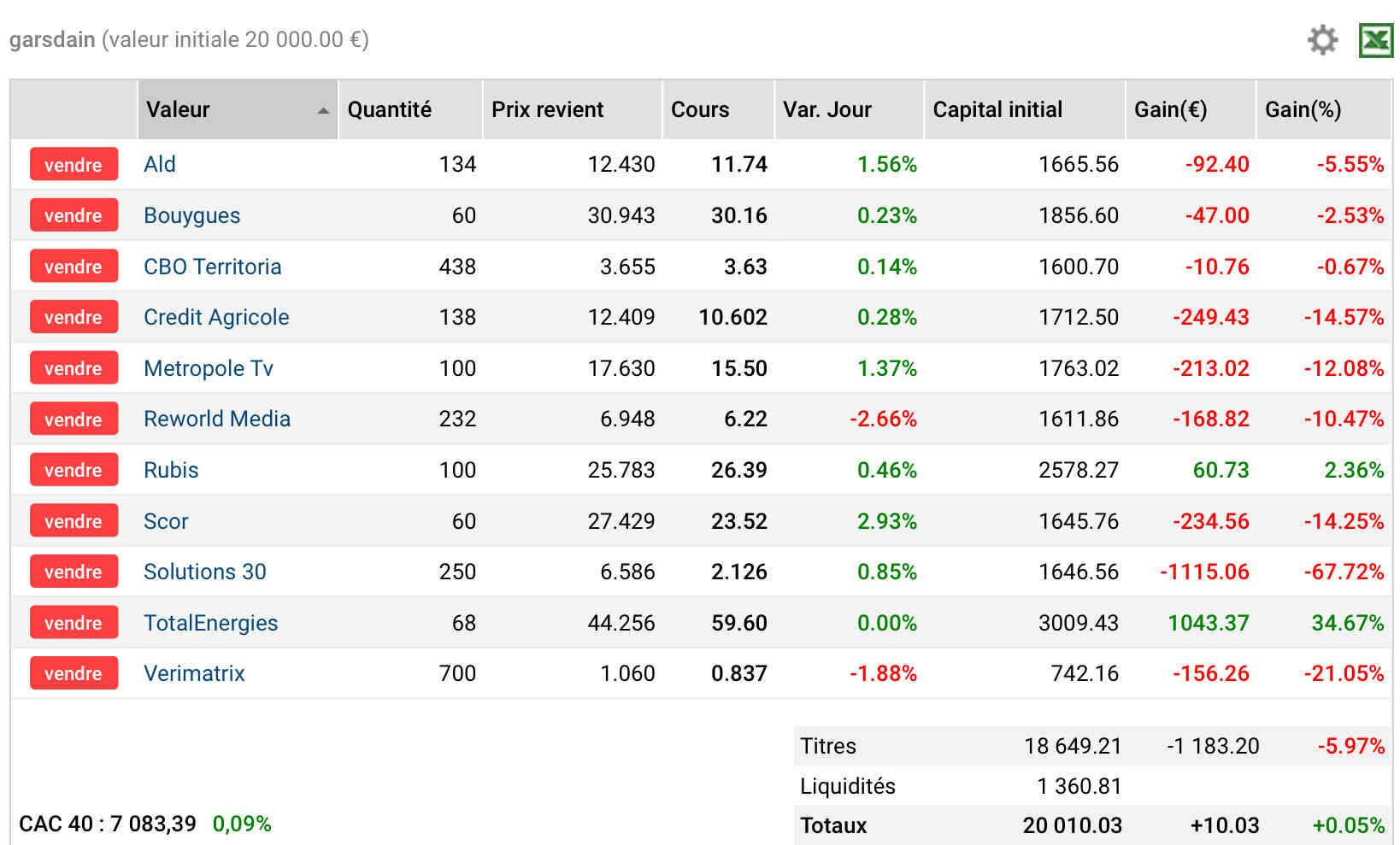
Task: Open the Verimatrix stock link
Action: pos(194,673)
